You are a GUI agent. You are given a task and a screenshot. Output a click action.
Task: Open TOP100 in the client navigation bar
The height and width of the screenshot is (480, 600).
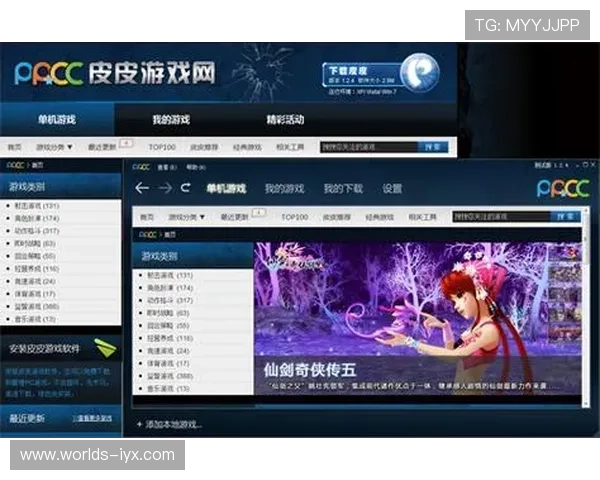295,217
